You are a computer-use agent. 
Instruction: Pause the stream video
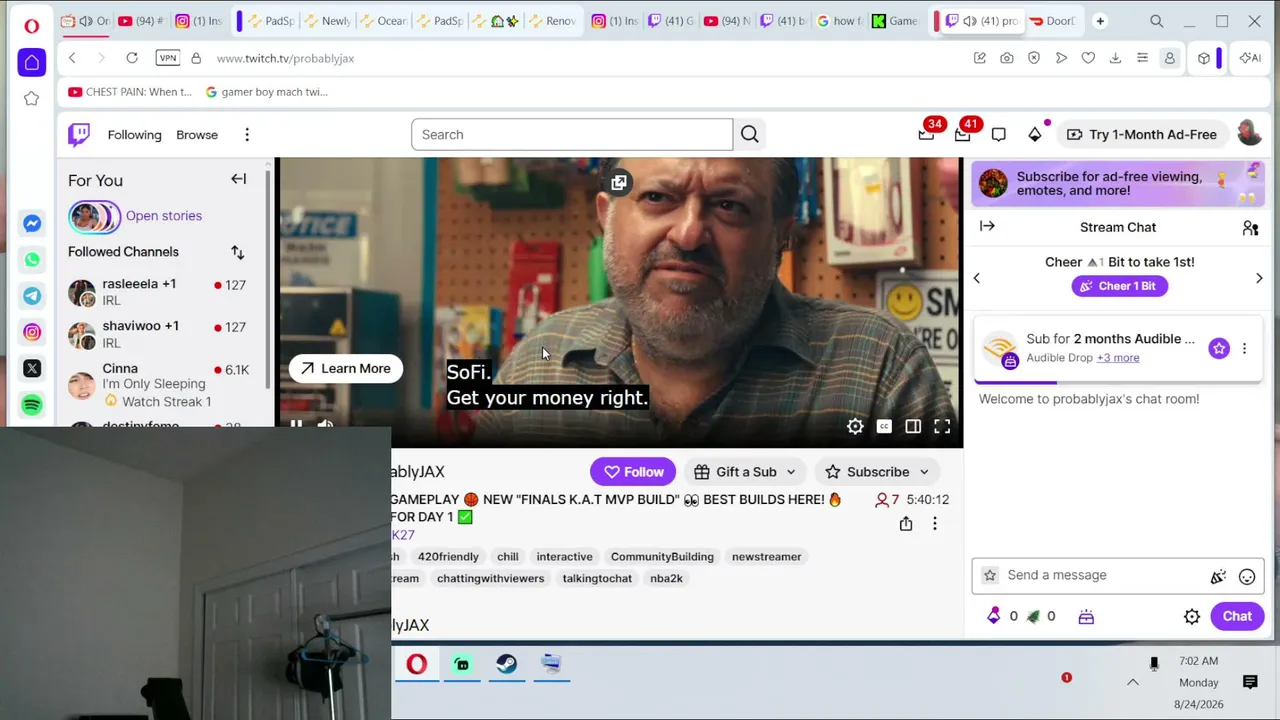coord(296,424)
